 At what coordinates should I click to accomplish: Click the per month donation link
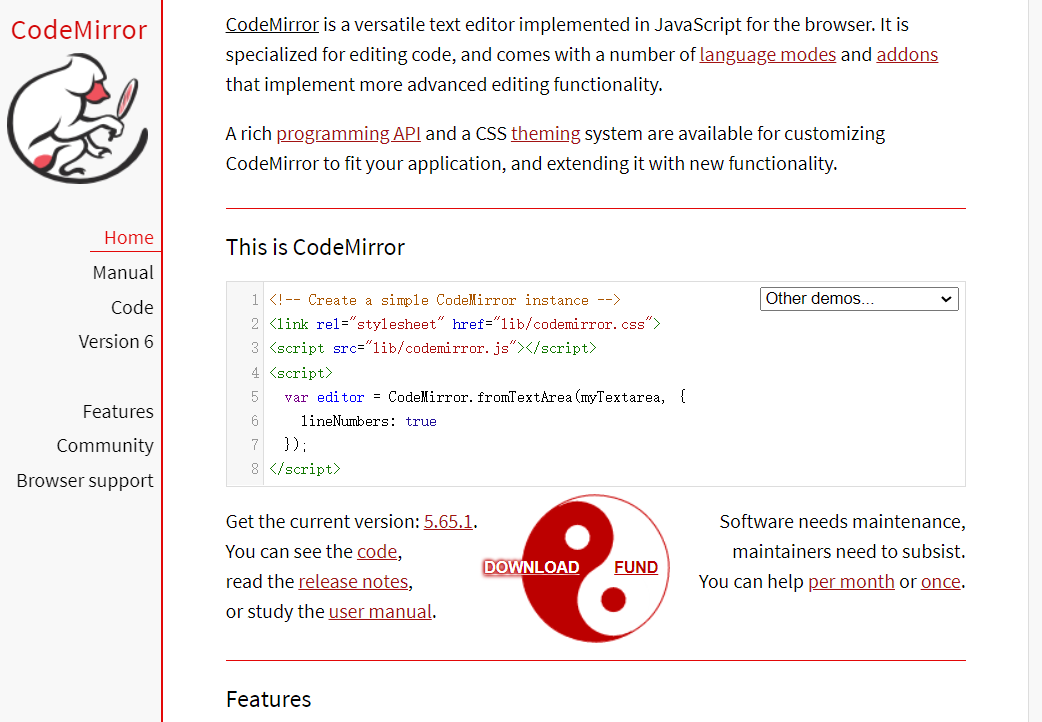[851, 582]
